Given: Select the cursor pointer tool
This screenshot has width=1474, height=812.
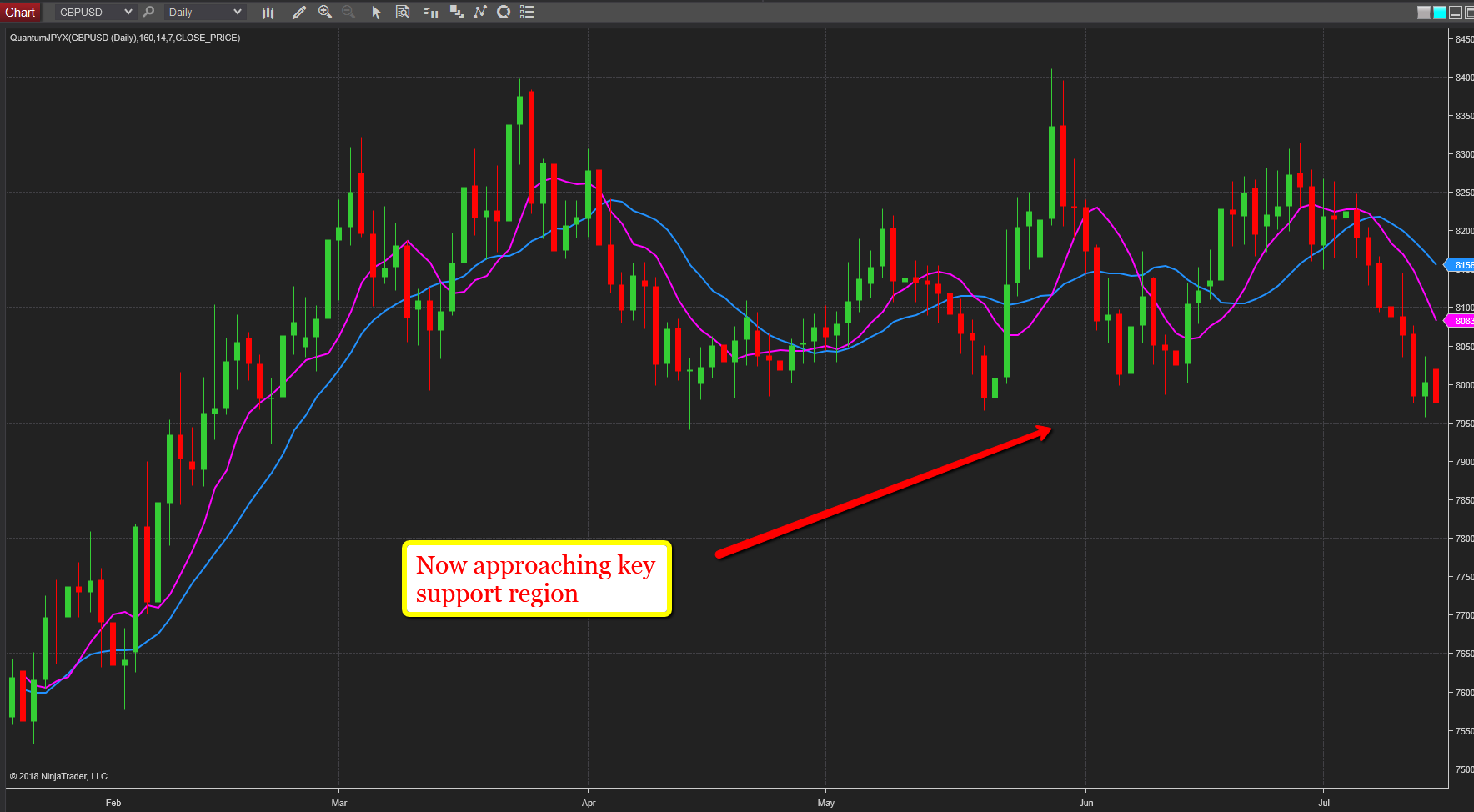Looking at the screenshot, I should 376,12.
